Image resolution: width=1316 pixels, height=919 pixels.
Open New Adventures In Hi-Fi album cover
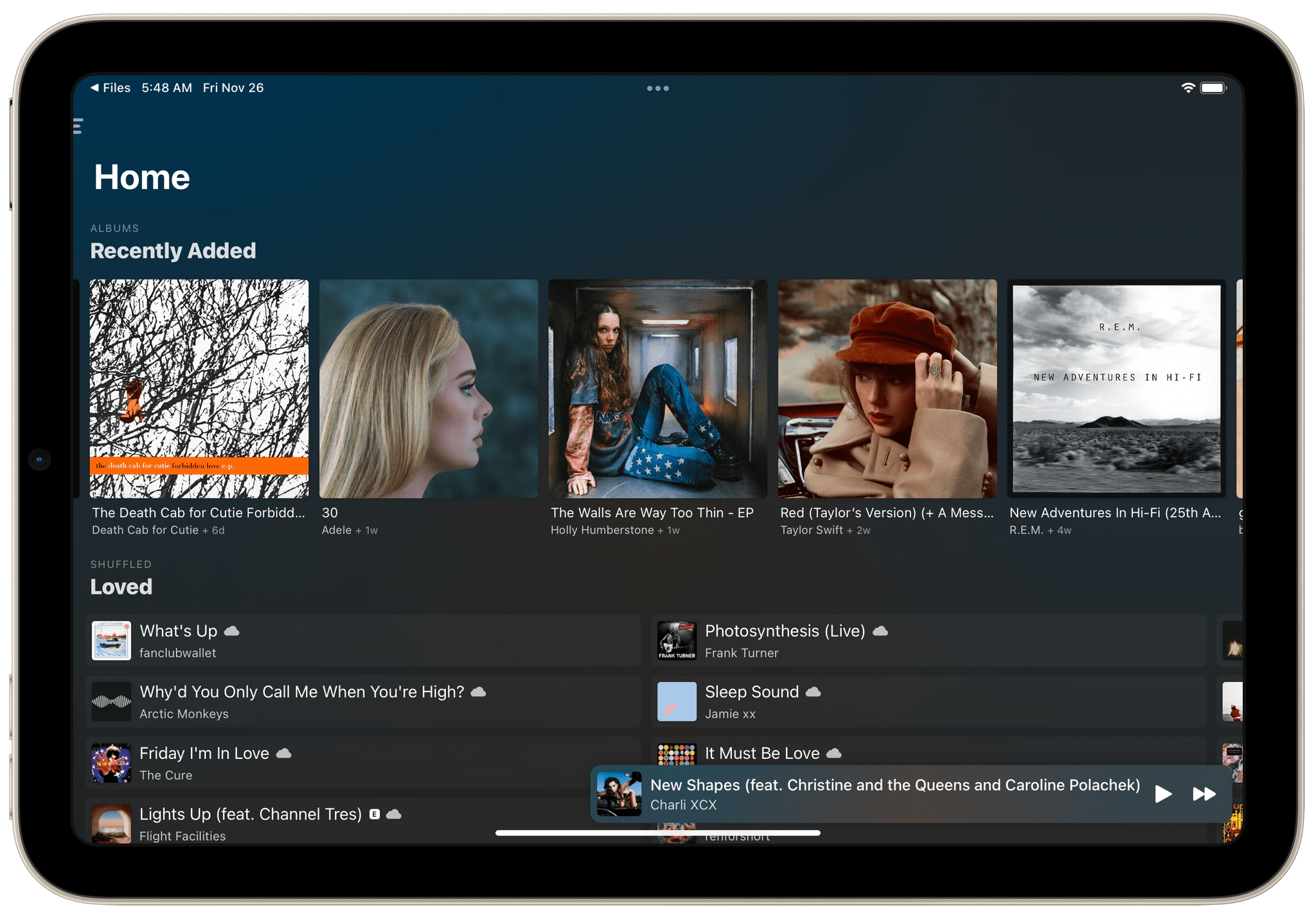pos(1117,389)
